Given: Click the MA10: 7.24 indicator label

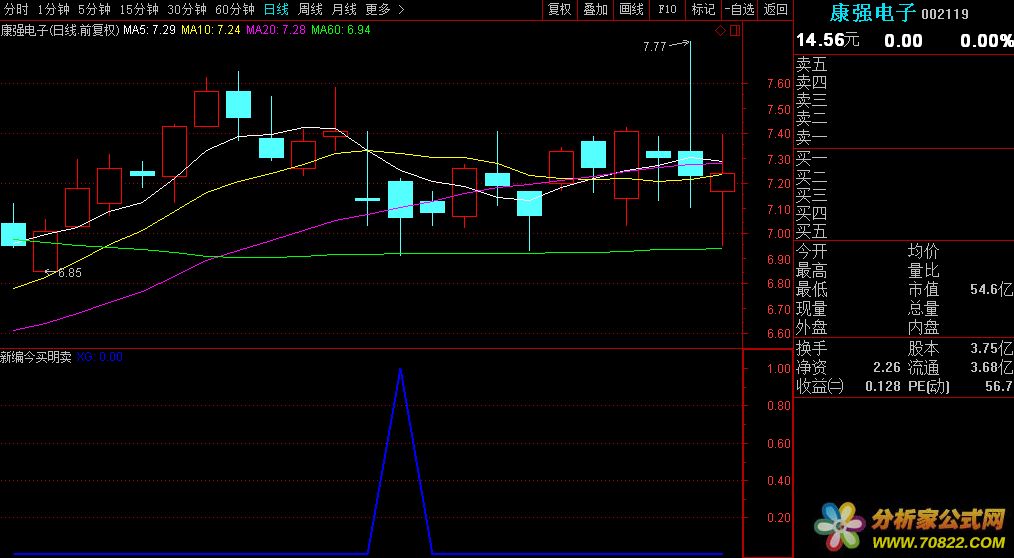Looking at the screenshot, I should click(x=211, y=30).
